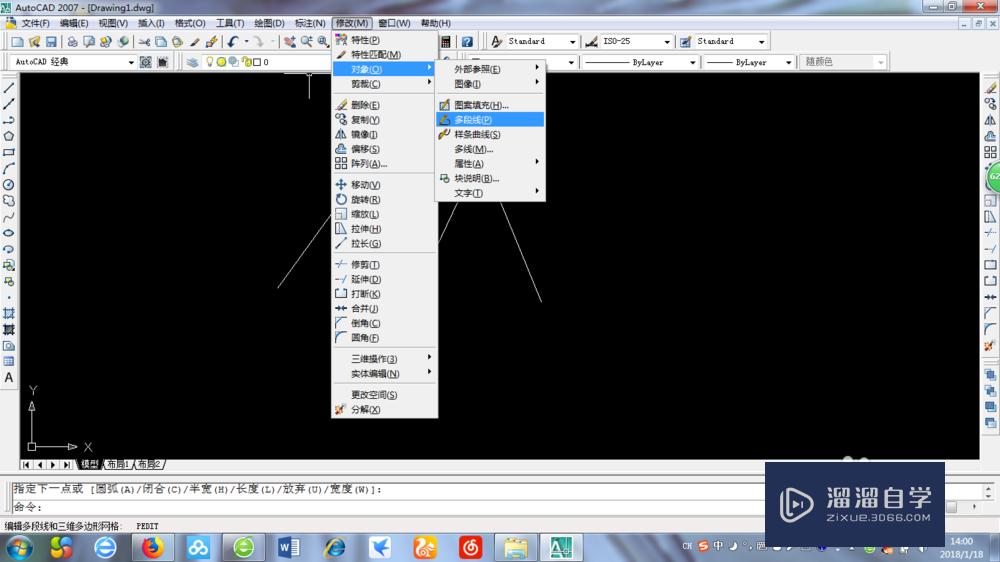Click the command line input field
This screenshot has height=562, width=1000.
[x=389, y=507]
